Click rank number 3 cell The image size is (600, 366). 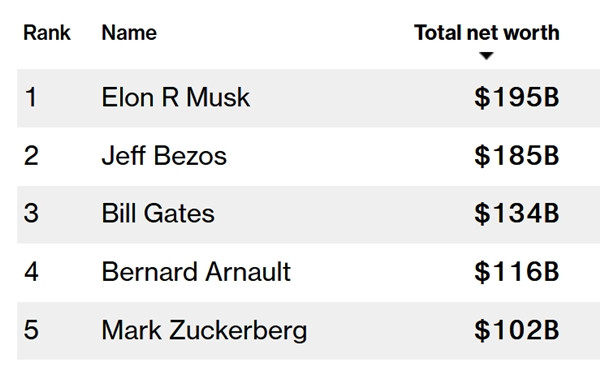31,213
